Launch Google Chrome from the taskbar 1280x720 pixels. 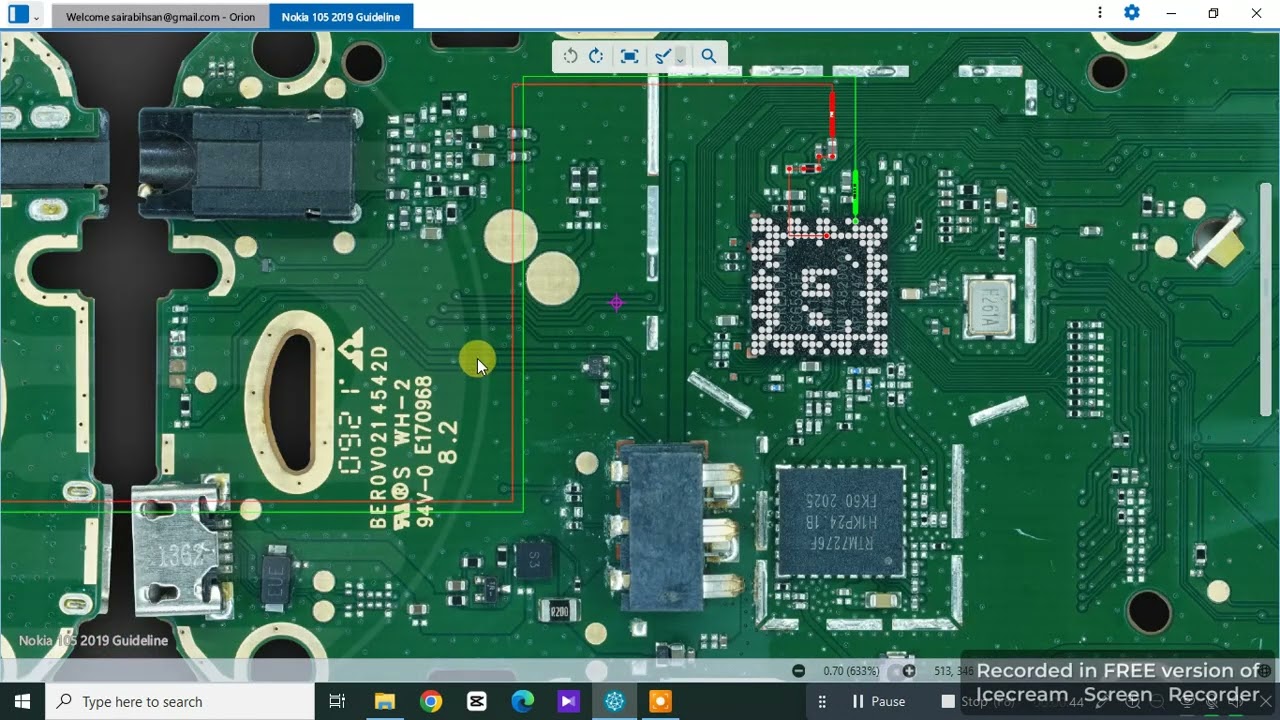point(431,702)
